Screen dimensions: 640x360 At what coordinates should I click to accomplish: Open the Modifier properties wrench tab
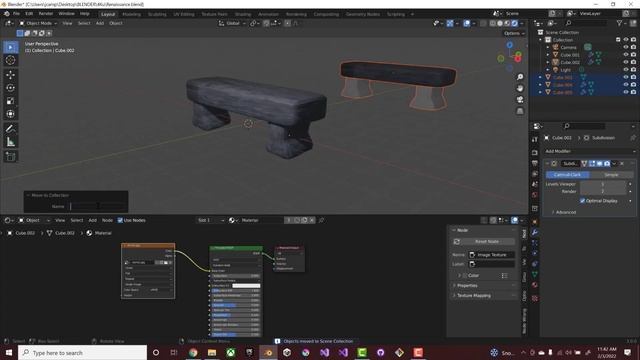pyautogui.click(x=535, y=232)
